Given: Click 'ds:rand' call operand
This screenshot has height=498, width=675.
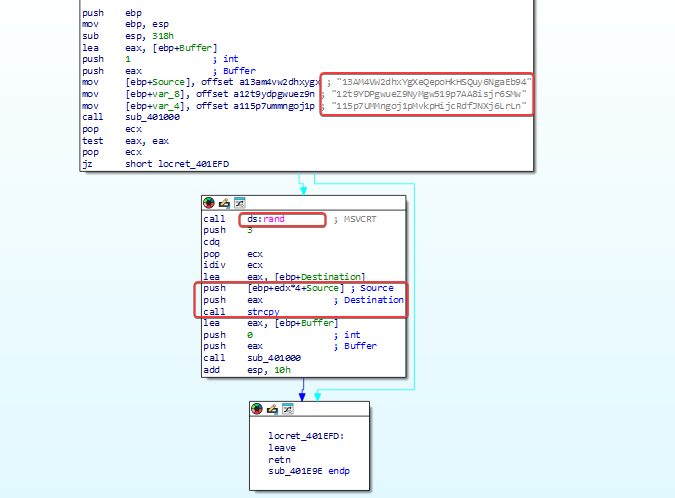Looking at the screenshot, I should 266,219.
